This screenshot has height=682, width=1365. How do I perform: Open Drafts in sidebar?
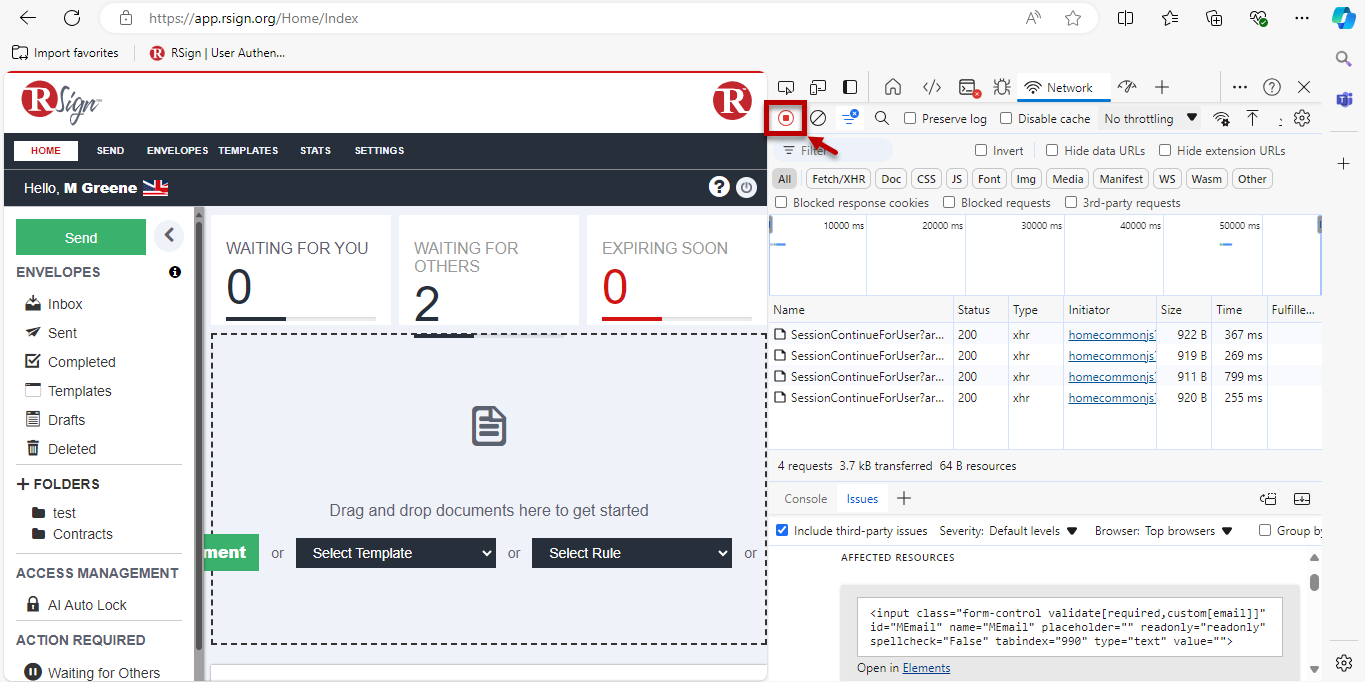pos(66,420)
